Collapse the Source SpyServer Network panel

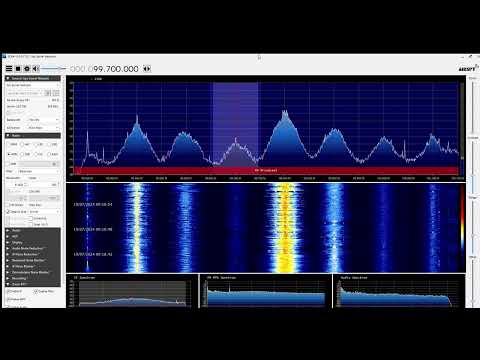pyautogui.click(x=33, y=78)
